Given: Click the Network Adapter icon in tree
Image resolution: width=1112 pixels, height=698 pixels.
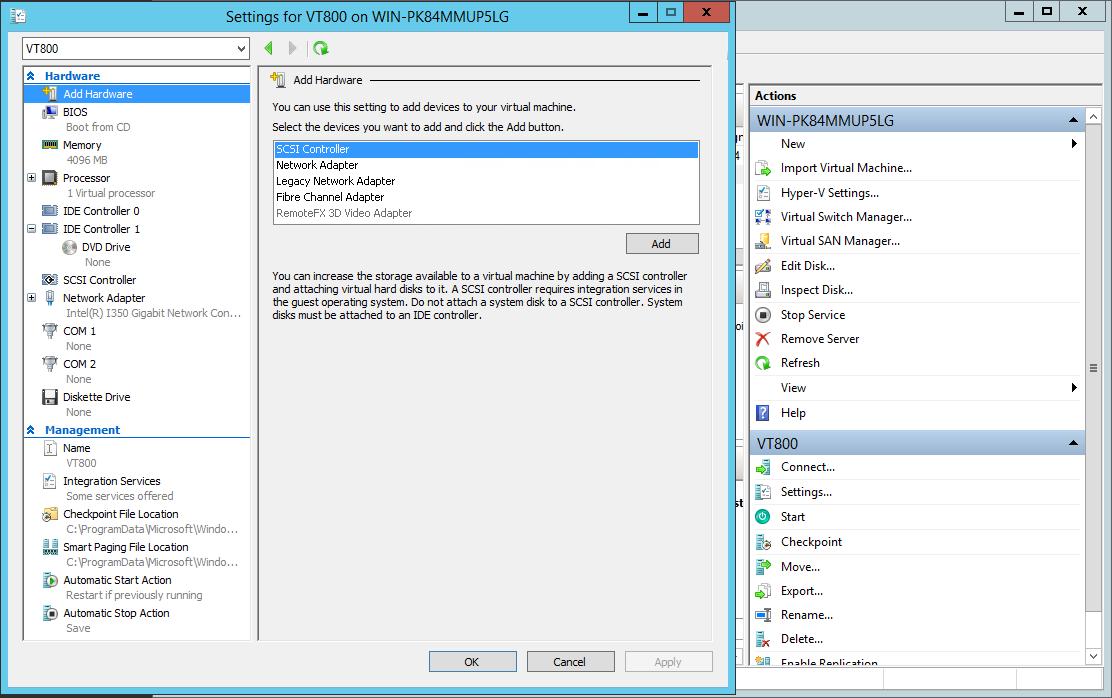Looking at the screenshot, I should pyautogui.click(x=50, y=298).
